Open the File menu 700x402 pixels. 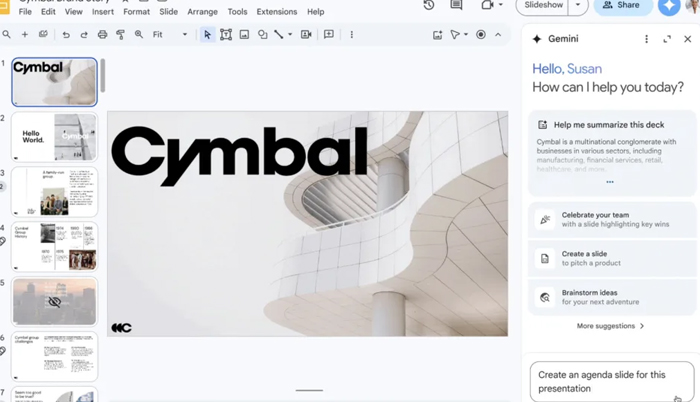click(x=25, y=12)
